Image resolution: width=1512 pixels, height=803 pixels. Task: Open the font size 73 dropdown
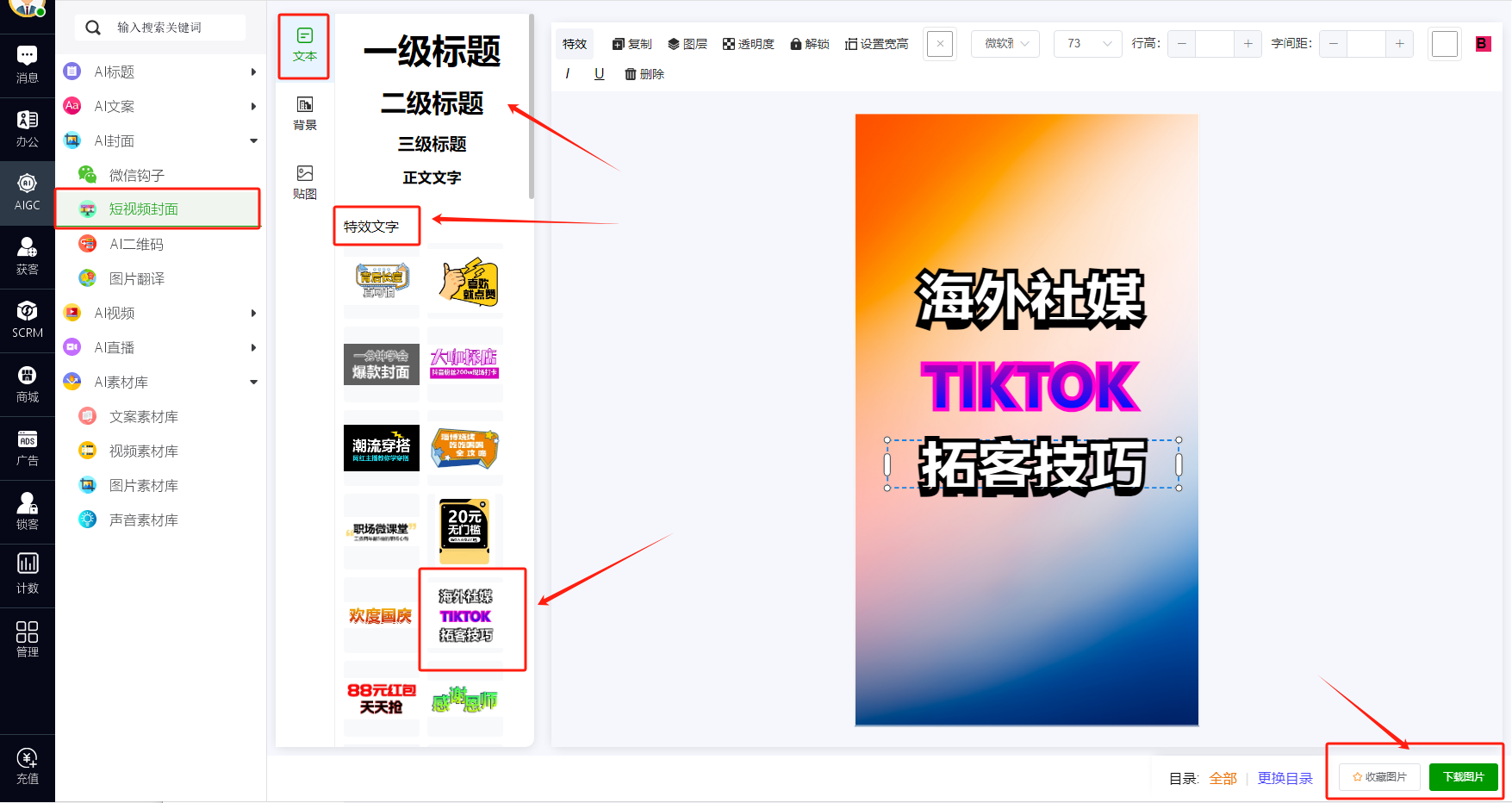[x=1088, y=44]
